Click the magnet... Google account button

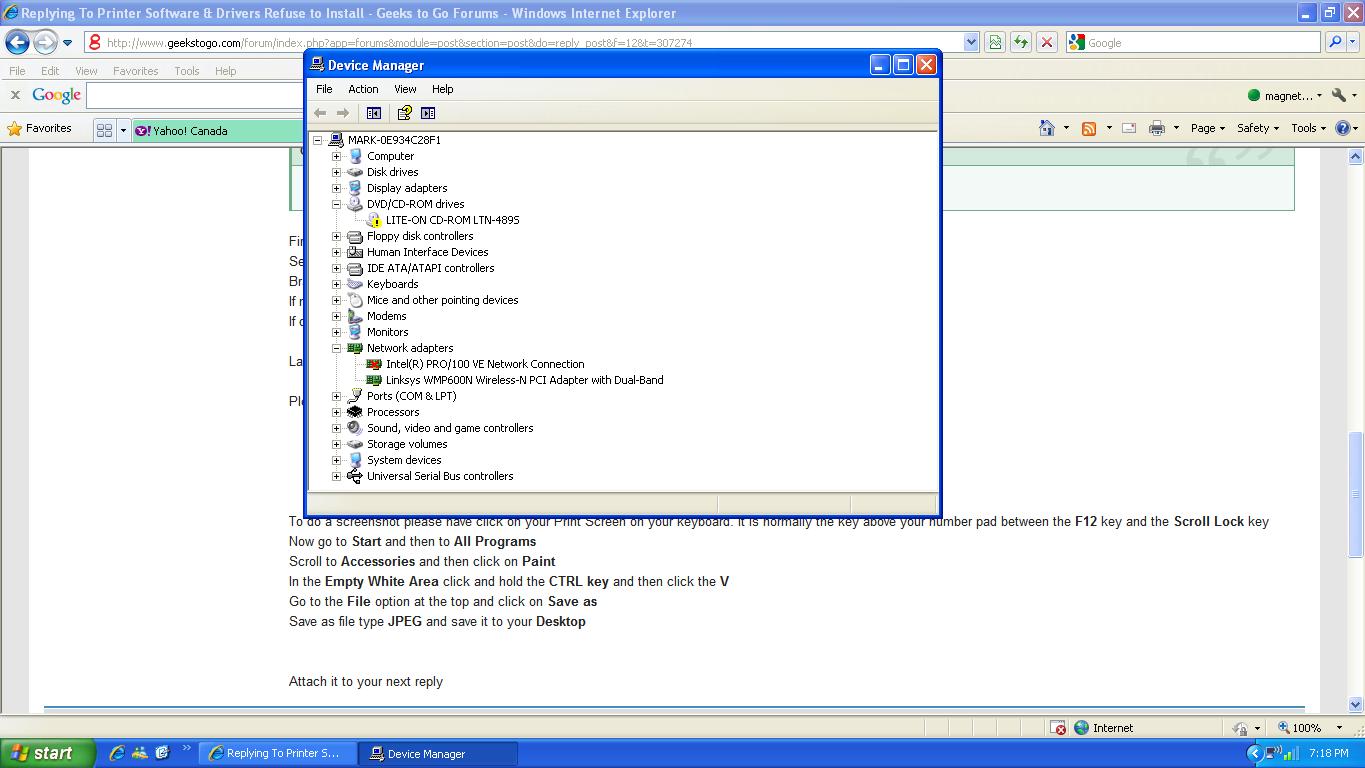[x=1285, y=96]
